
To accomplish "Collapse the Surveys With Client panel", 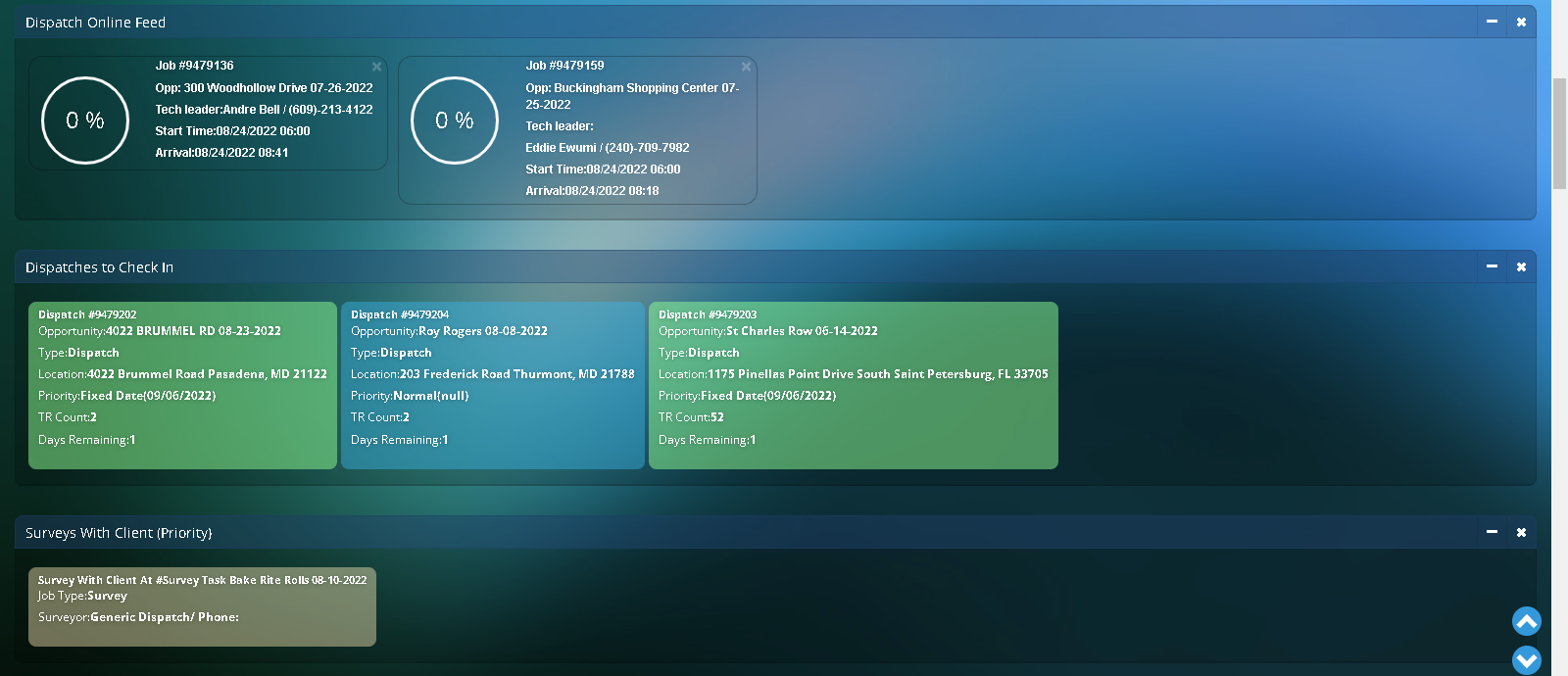I will (x=1492, y=532).
